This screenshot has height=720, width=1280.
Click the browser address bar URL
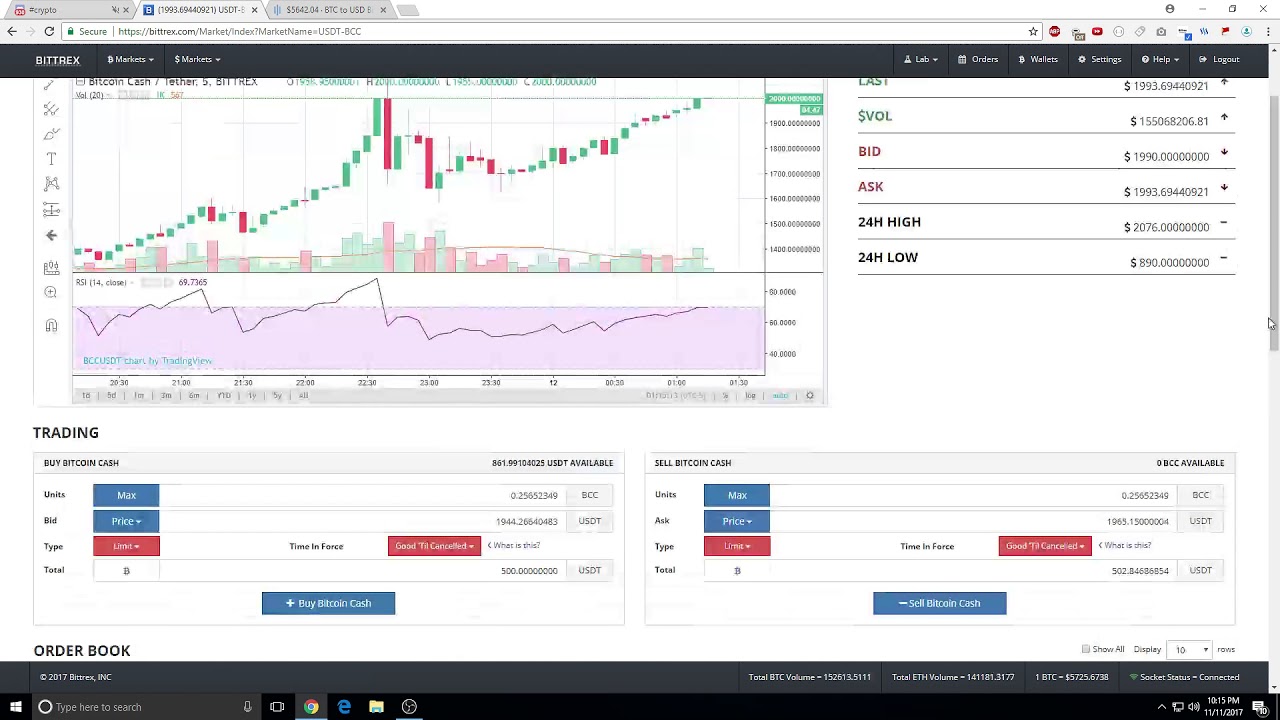[240, 31]
